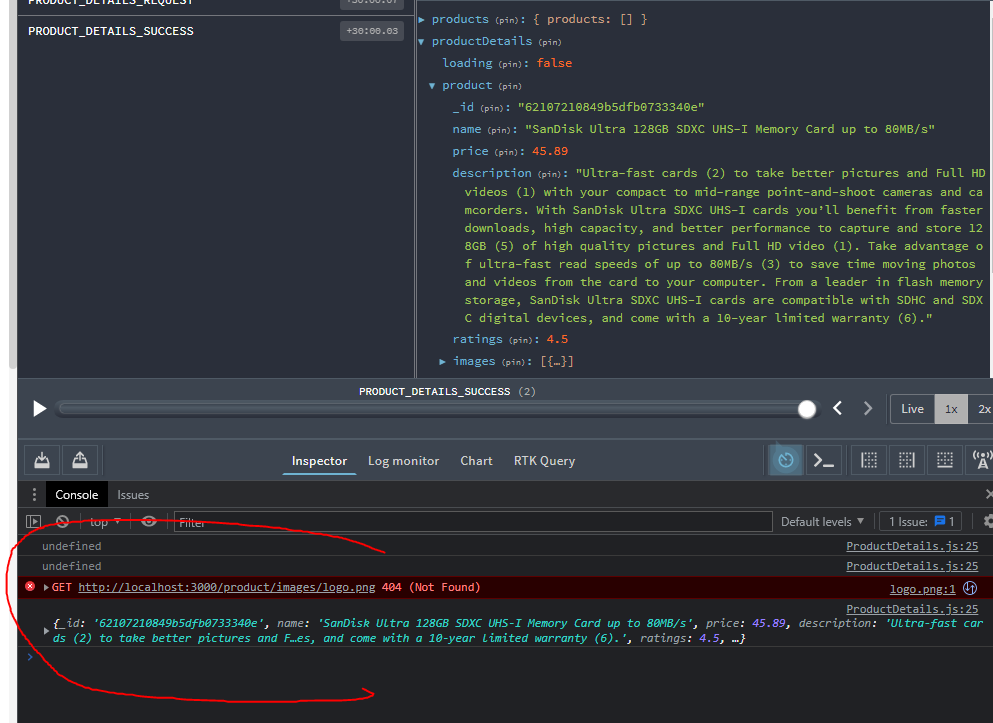Screen dimensions: 993x723
Task: Select the right dock layout icon
Action: coord(907,460)
